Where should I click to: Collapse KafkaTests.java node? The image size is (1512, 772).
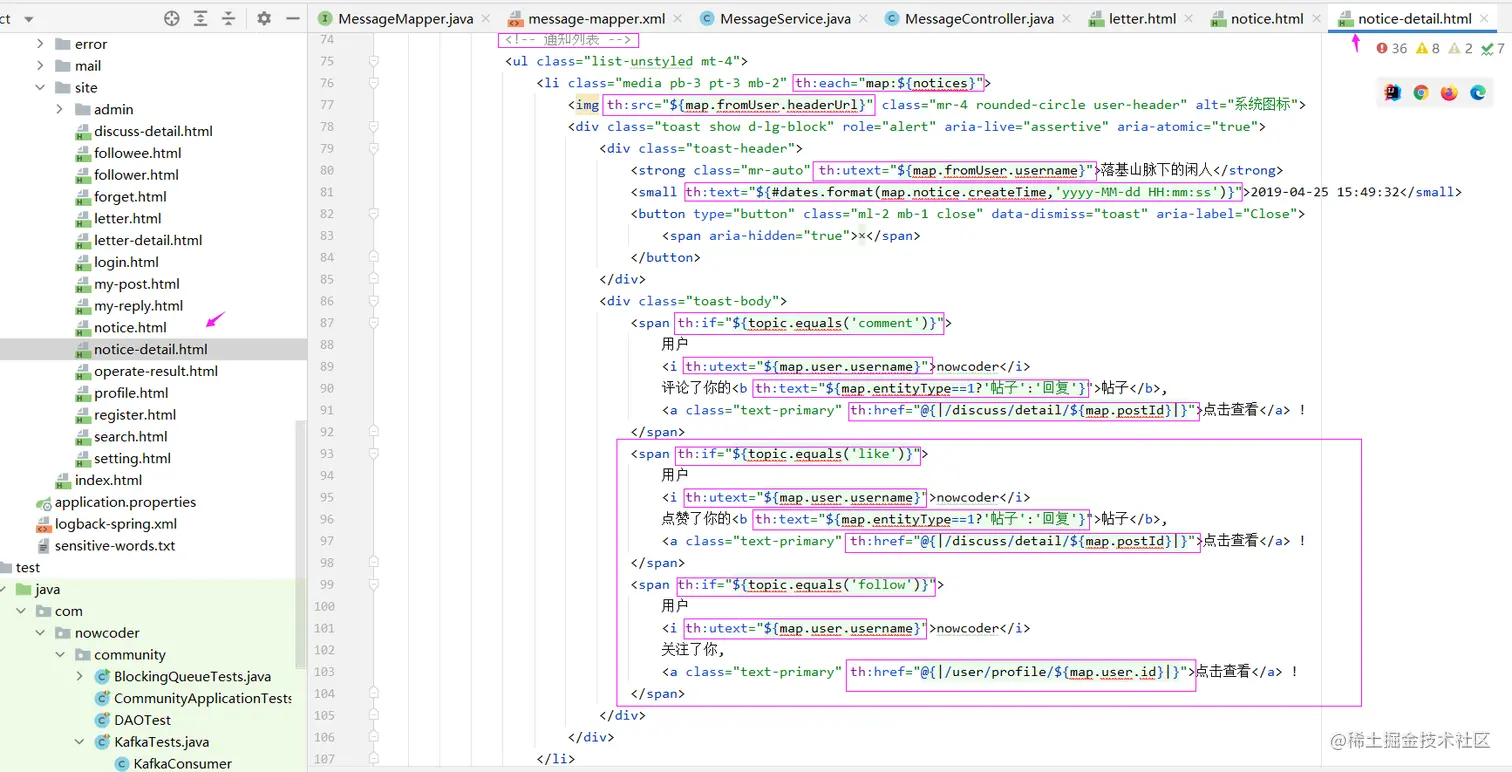tap(80, 742)
